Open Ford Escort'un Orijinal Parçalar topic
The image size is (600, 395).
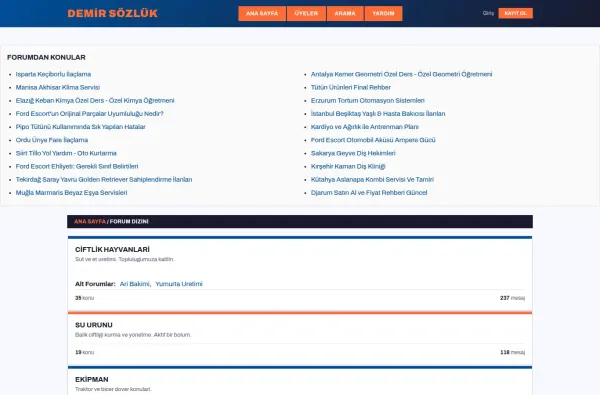pos(90,114)
